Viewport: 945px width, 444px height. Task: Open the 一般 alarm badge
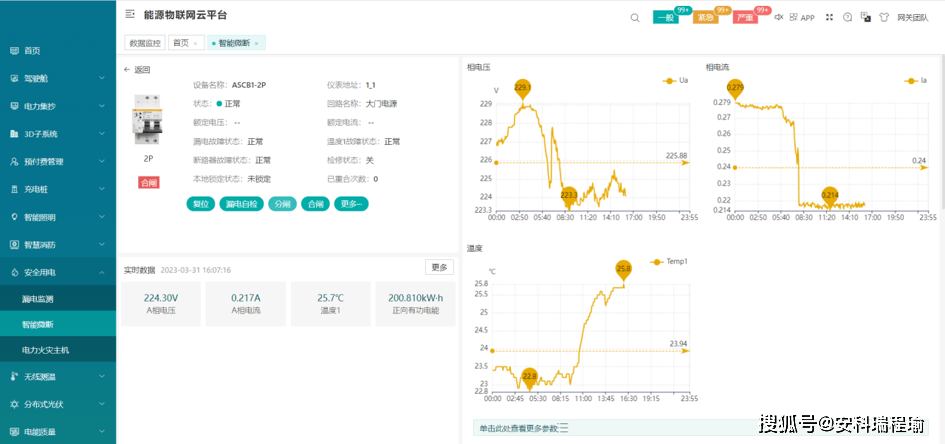[x=666, y=17]
